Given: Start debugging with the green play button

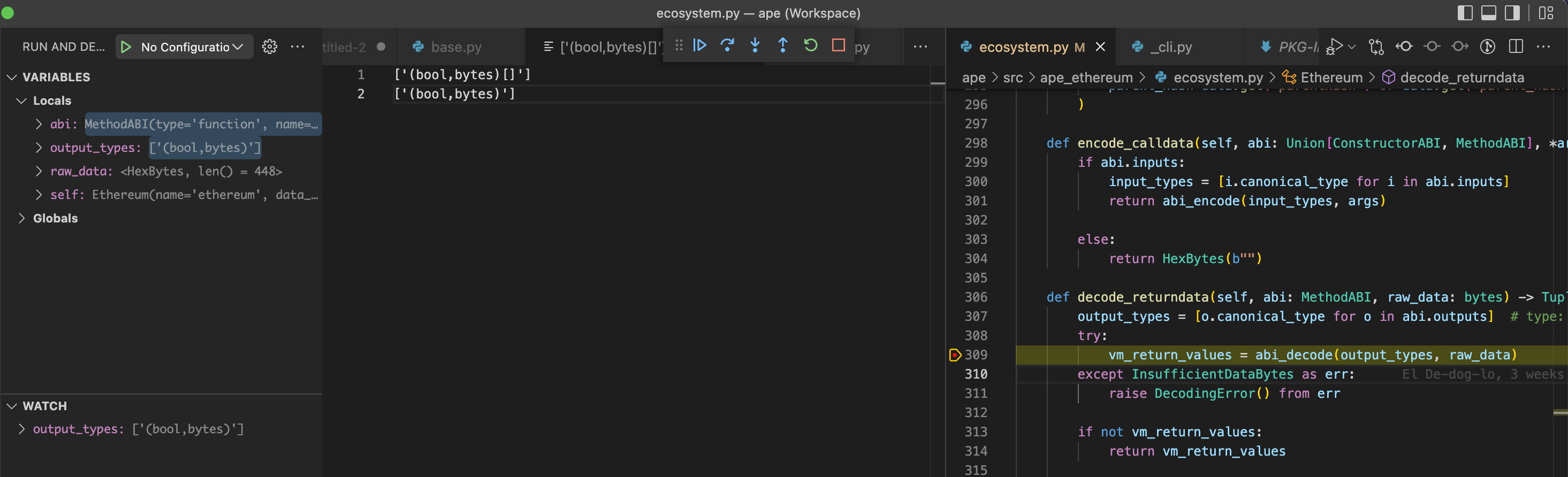Looking at the screenshot, I should tap(126, 47).
